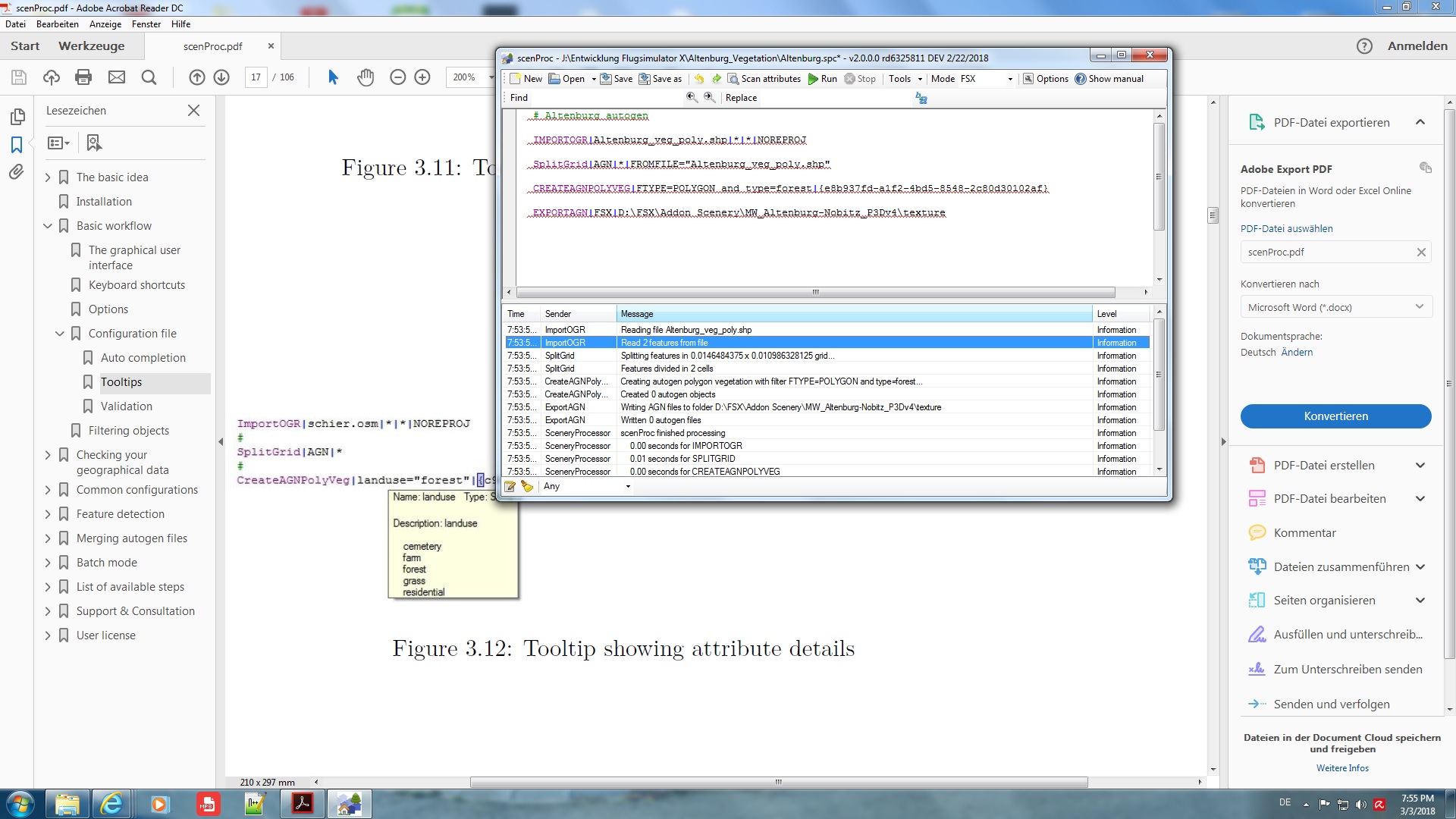
Task: Close the Lesezeichen panel
Action: [194, 111]
